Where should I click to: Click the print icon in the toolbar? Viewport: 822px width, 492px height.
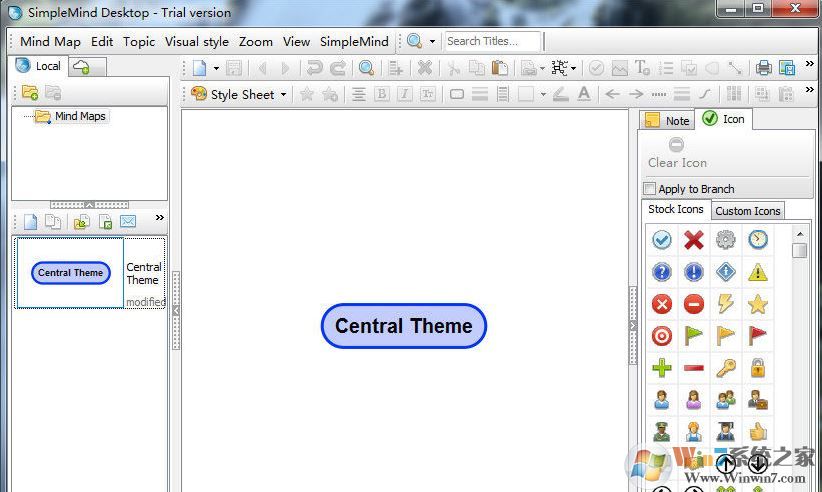click(x=764, y=68)
